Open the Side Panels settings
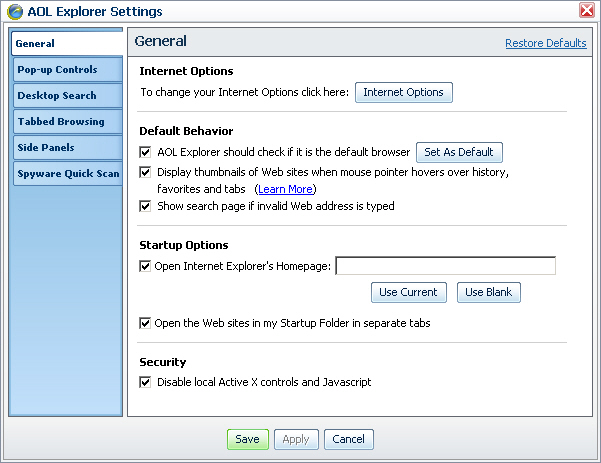This screenshot has height=463, width=601. [68, 148]
